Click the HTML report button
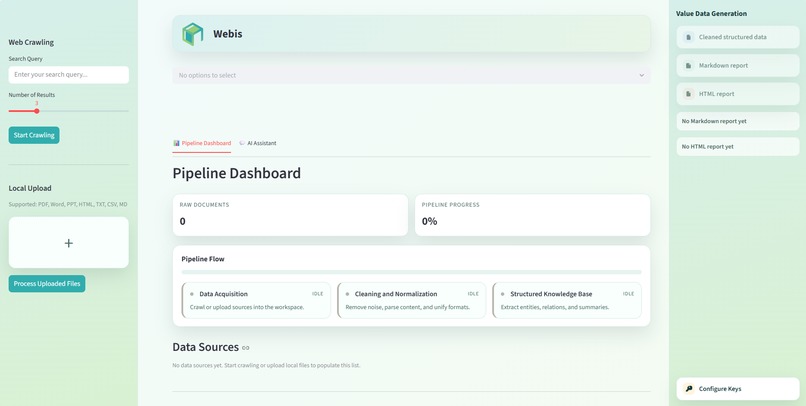The image size is (806, 406). click(x=738, y=94)
